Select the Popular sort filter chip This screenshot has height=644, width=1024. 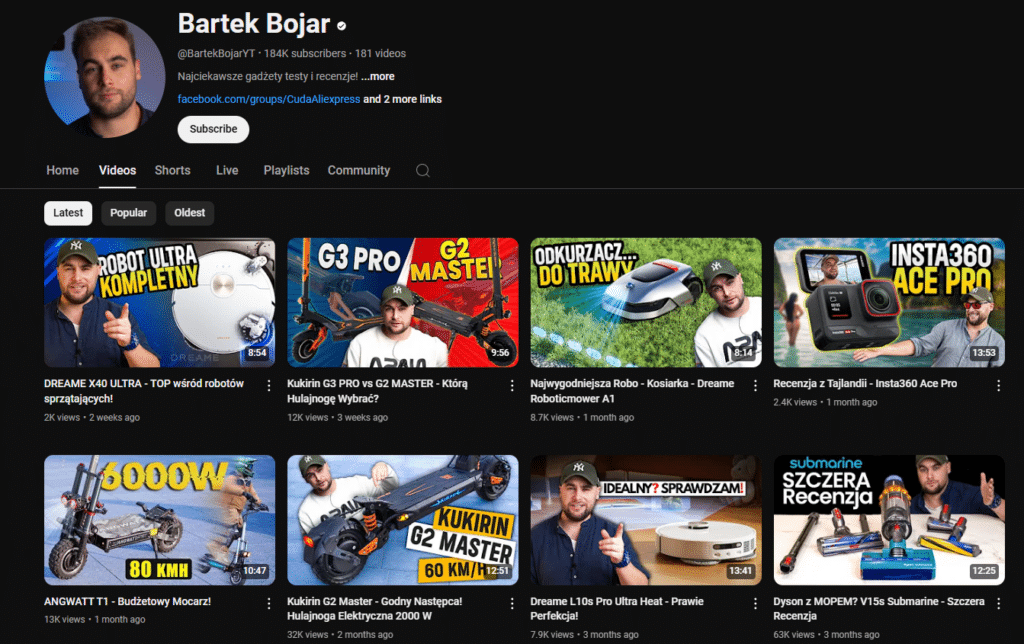pyautogui.click(x=128, y=213)
